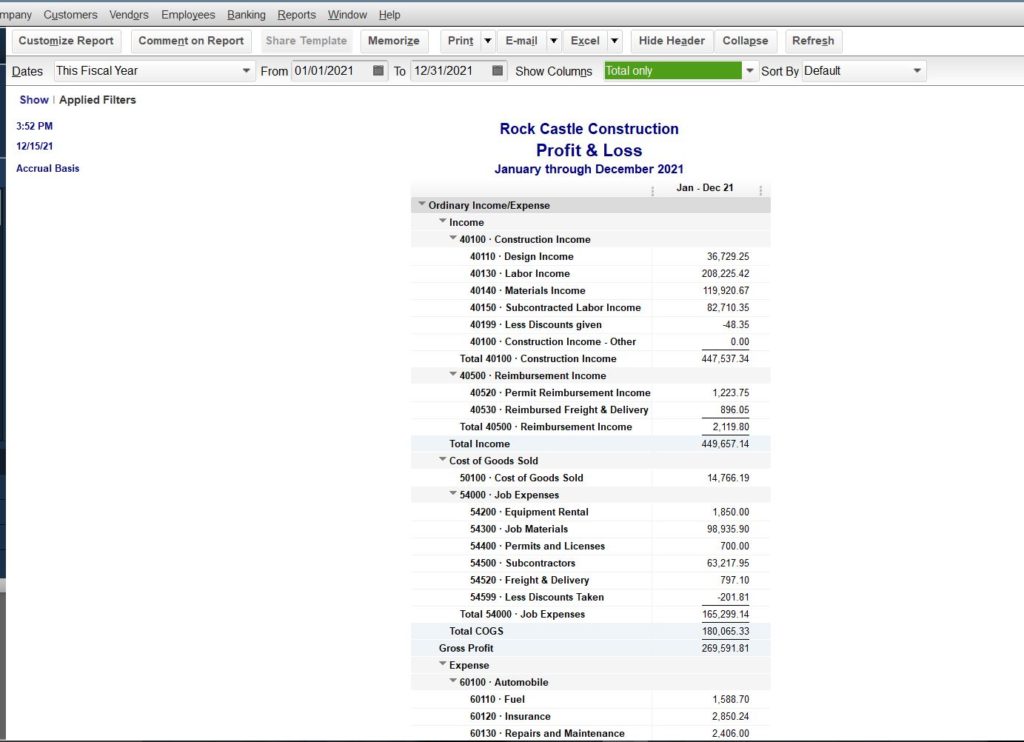Click the Gross Profit amount 269,591.81
Screen dimensions: 1024x742
point(726,649)
